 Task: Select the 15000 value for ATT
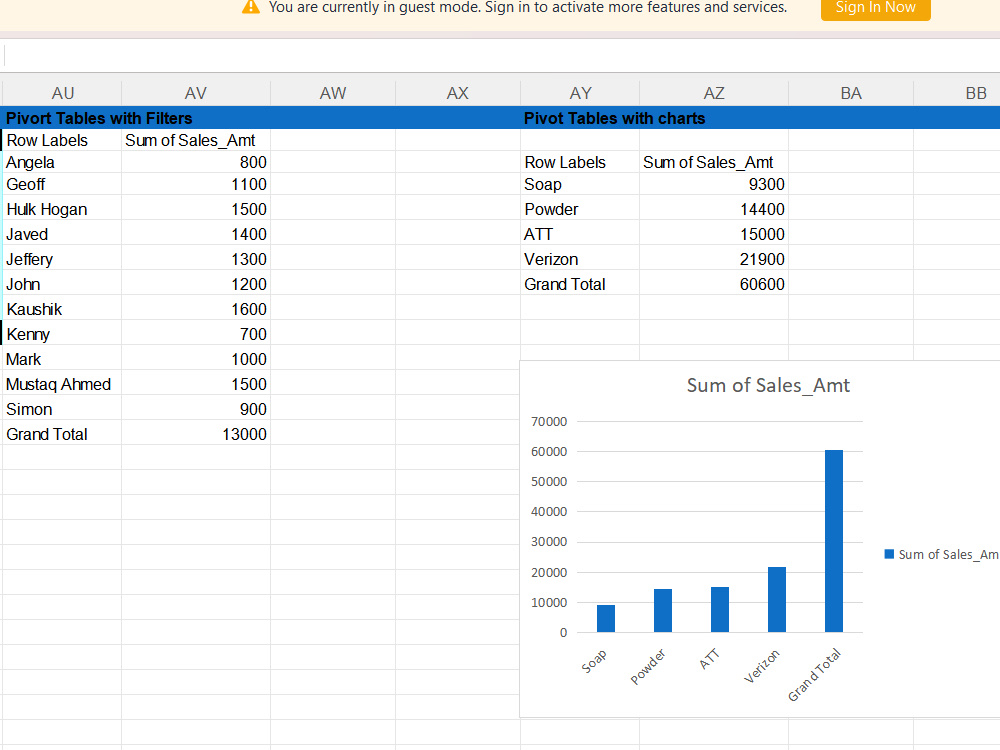pos(714,234)
